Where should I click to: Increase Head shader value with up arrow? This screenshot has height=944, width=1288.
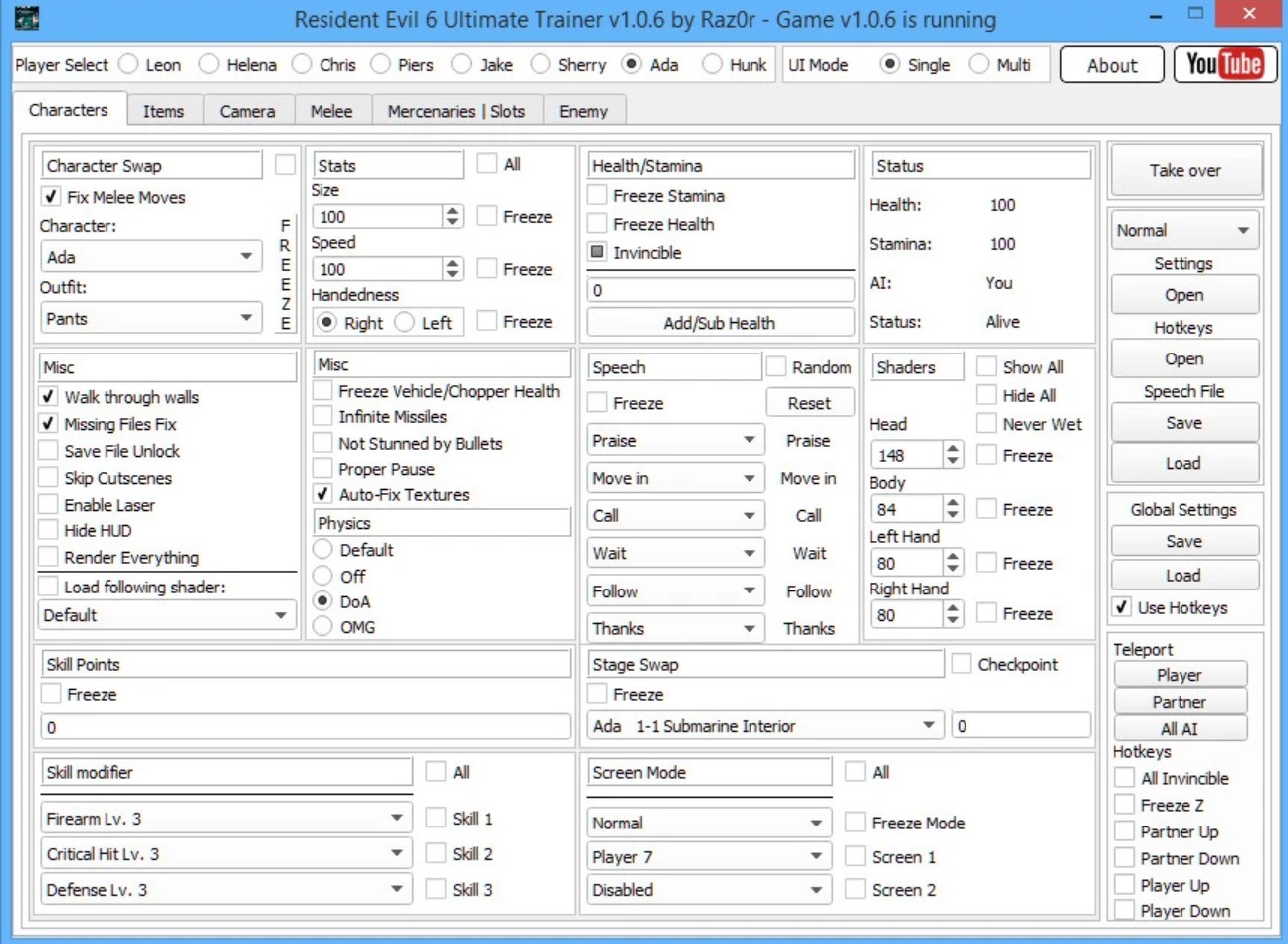953,449
